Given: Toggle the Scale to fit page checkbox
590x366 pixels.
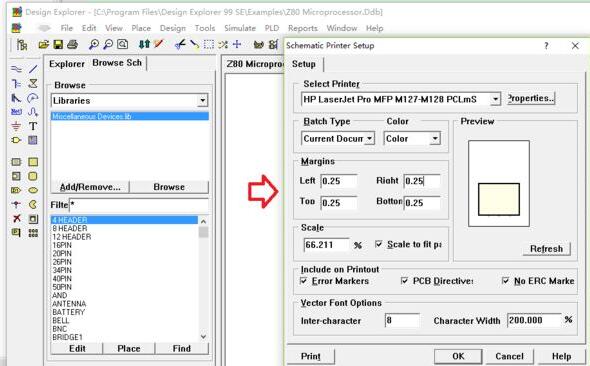Looking at the screenshot, I should 379,244.
